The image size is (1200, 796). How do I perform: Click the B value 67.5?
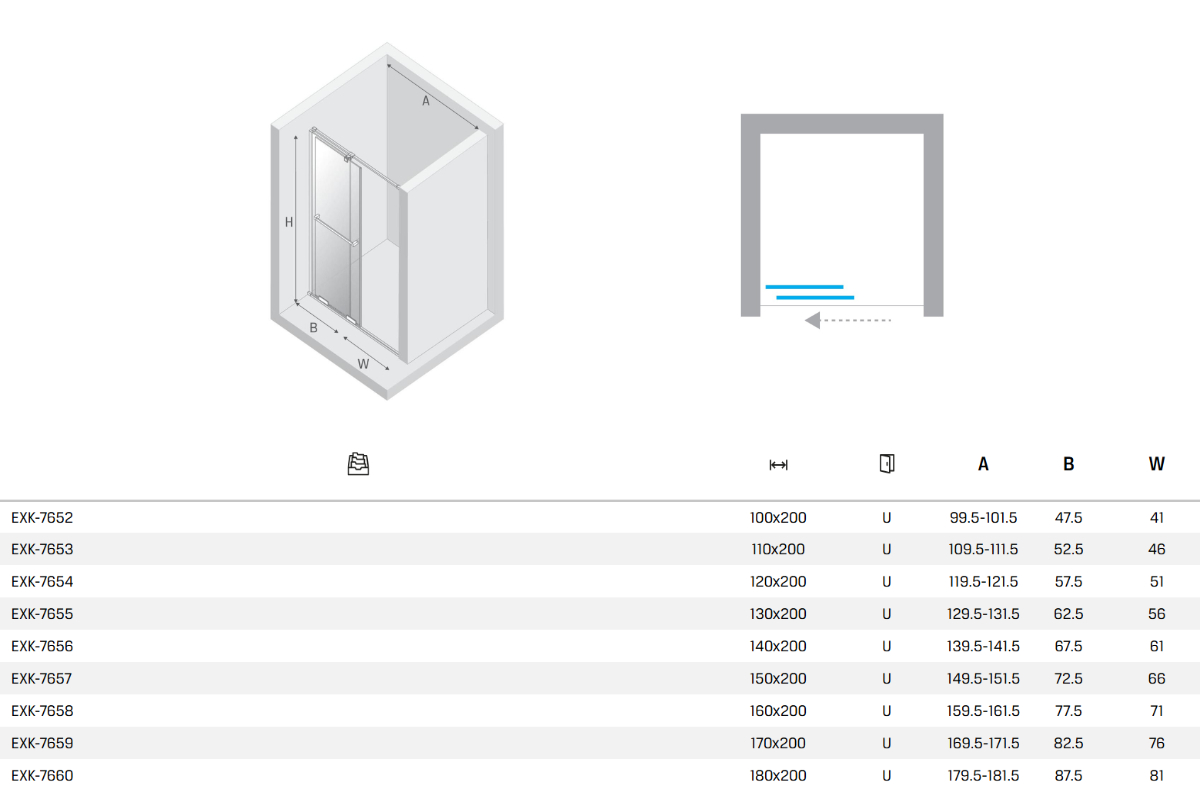pyautogui.click(x=1069, y=646)
